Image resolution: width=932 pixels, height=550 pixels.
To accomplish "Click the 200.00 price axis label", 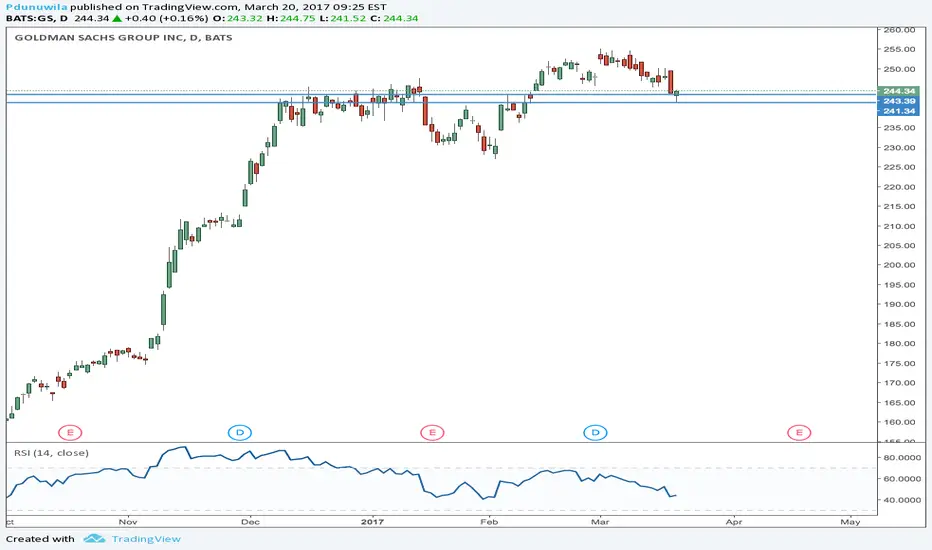I will [899, 265].
